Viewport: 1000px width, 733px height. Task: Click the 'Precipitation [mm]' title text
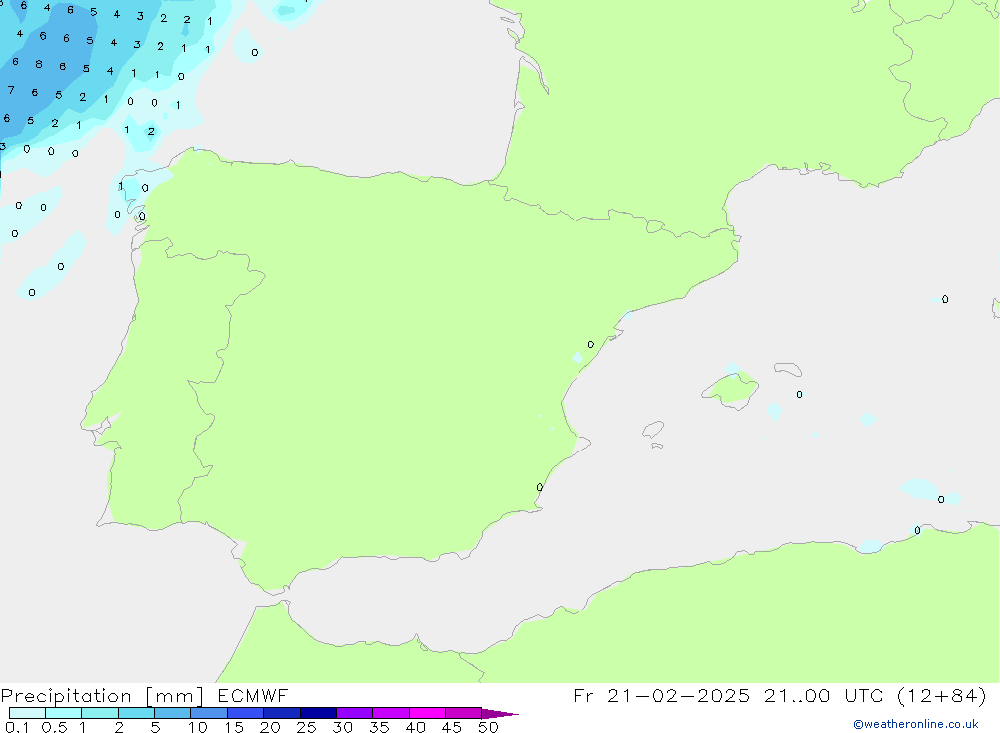pyautogui.click(x=102, y=696)
